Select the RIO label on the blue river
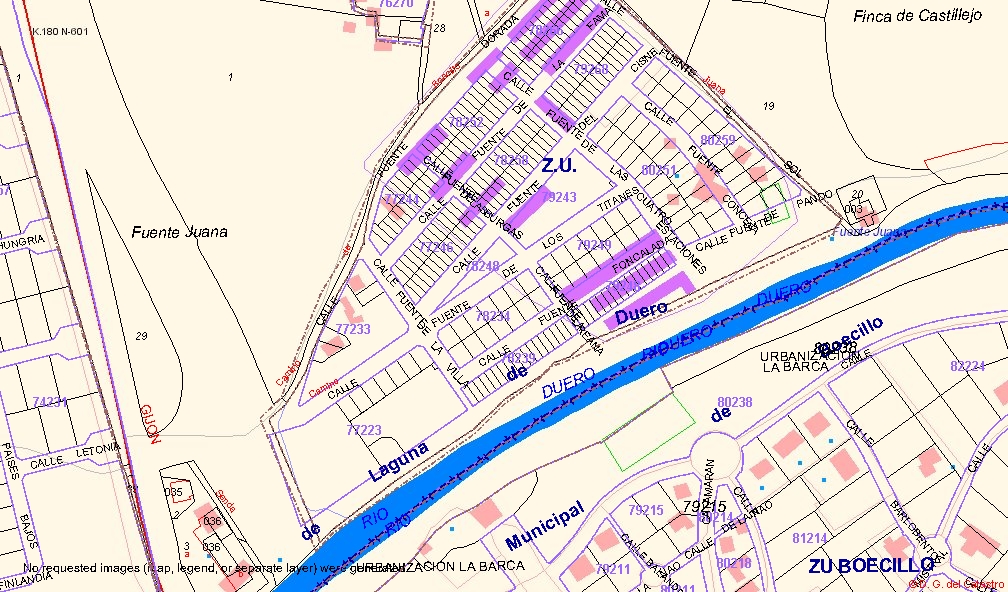Screen dimensions: 1008x592 click(374, 520)
